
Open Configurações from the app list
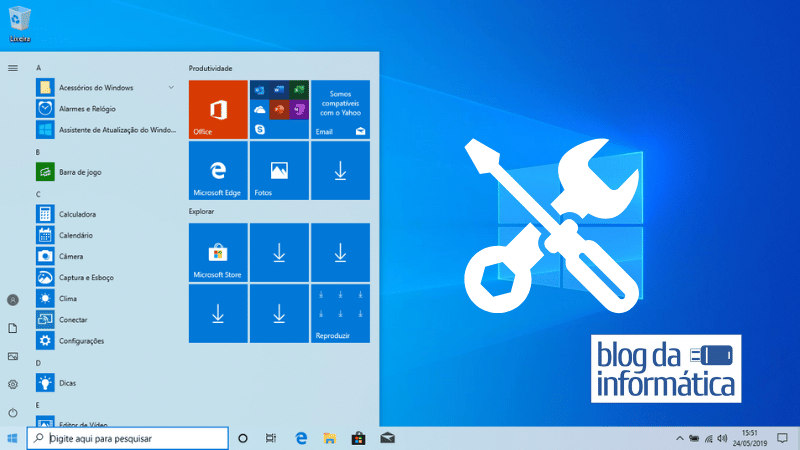click(106, 341)
